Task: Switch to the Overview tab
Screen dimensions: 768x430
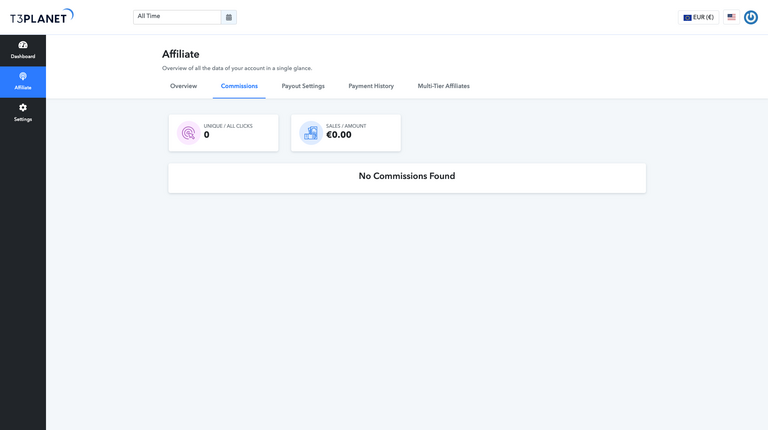Action: point(183,86)
